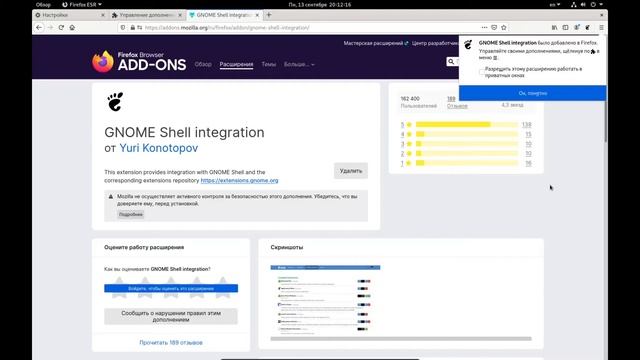The width and height of the screenshot is (640, 360).
Task: Filter reviews by 5 star bar
Action: [x=467, y=124]
